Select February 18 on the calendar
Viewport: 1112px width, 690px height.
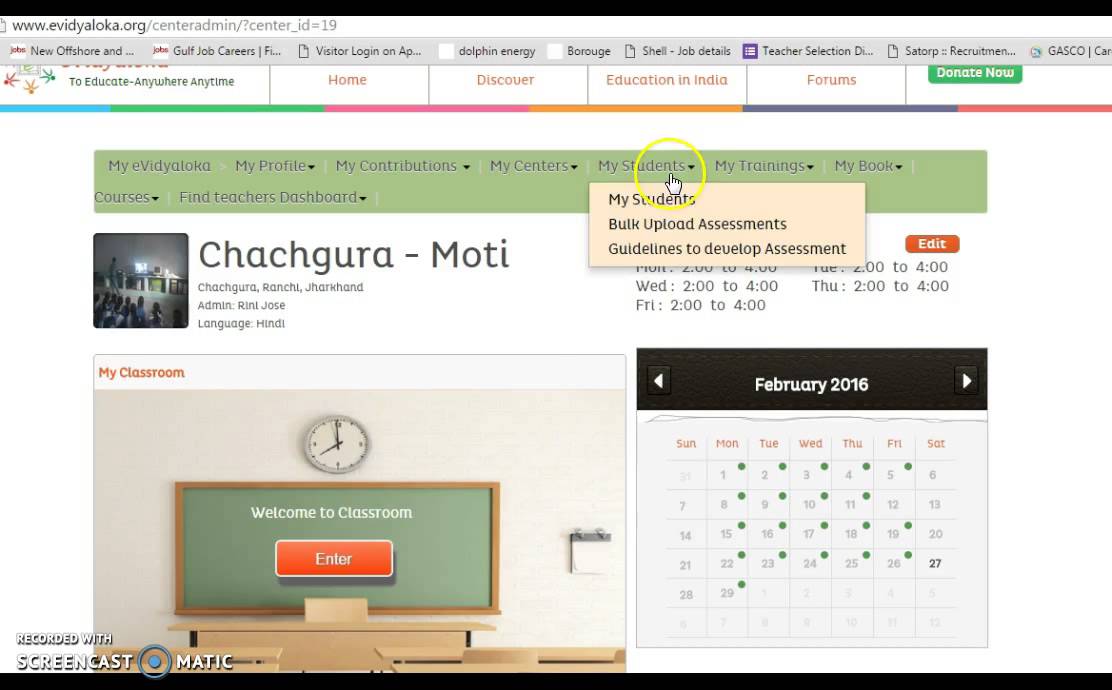coord(851,534)
